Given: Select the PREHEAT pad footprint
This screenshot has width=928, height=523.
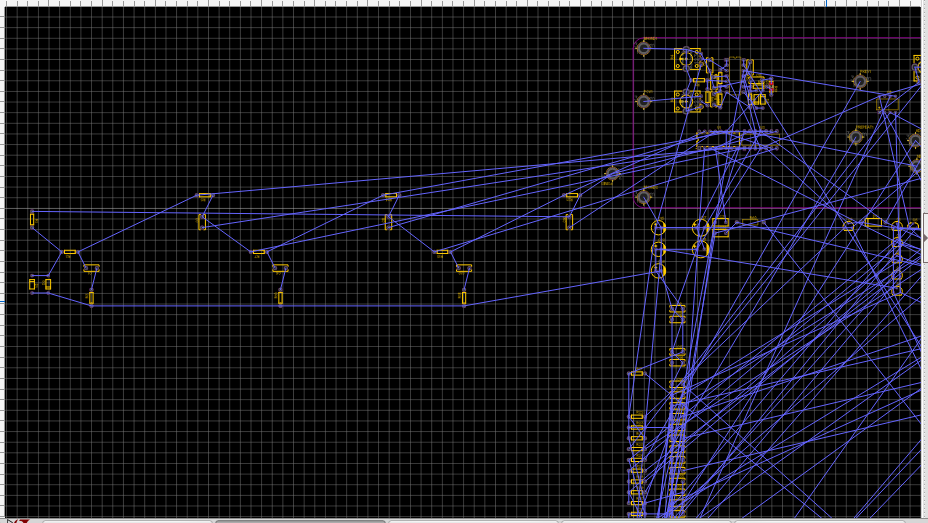Looking at the screenshot, I should [x=855, y=137].
